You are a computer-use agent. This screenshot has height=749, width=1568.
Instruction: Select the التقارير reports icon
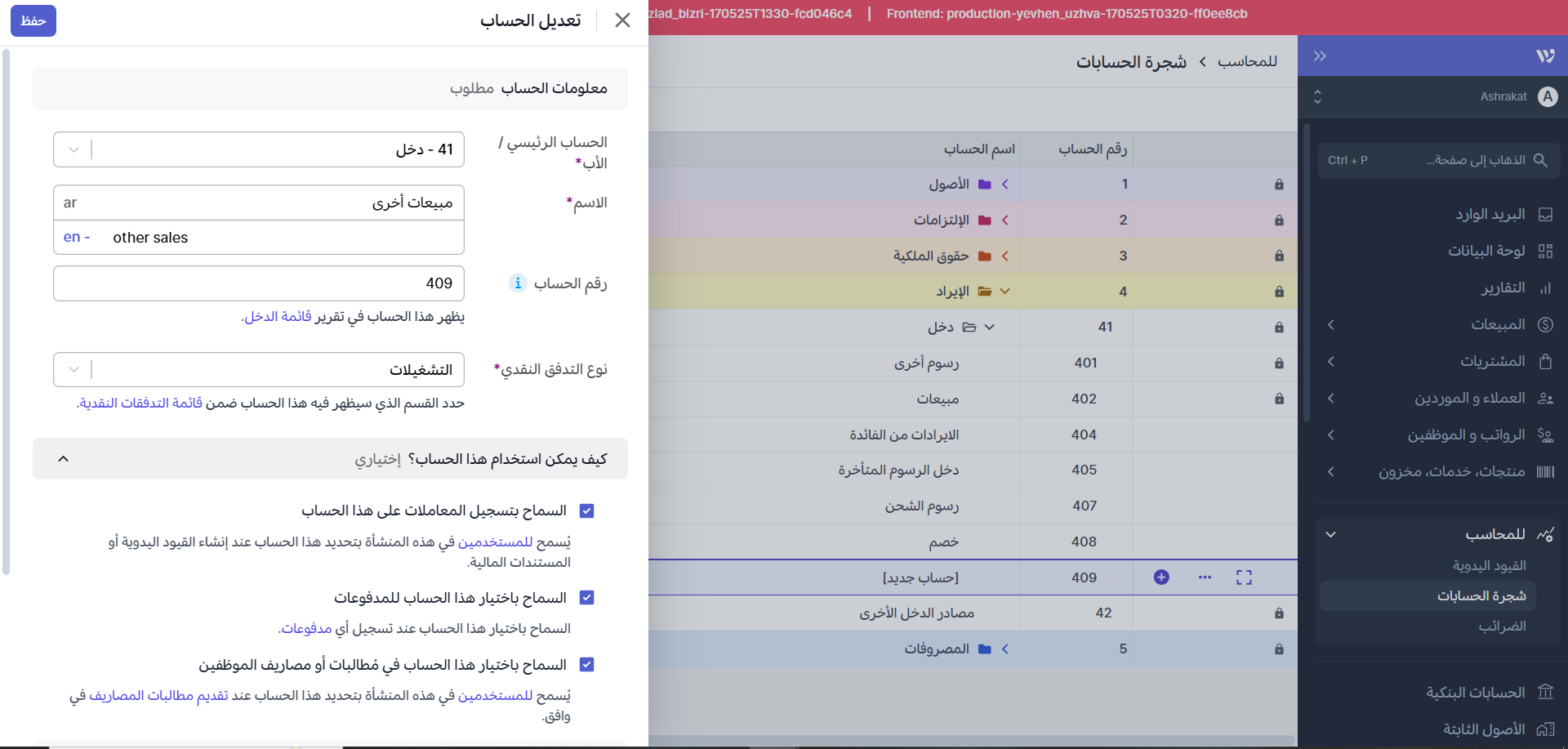(1544, 288)
